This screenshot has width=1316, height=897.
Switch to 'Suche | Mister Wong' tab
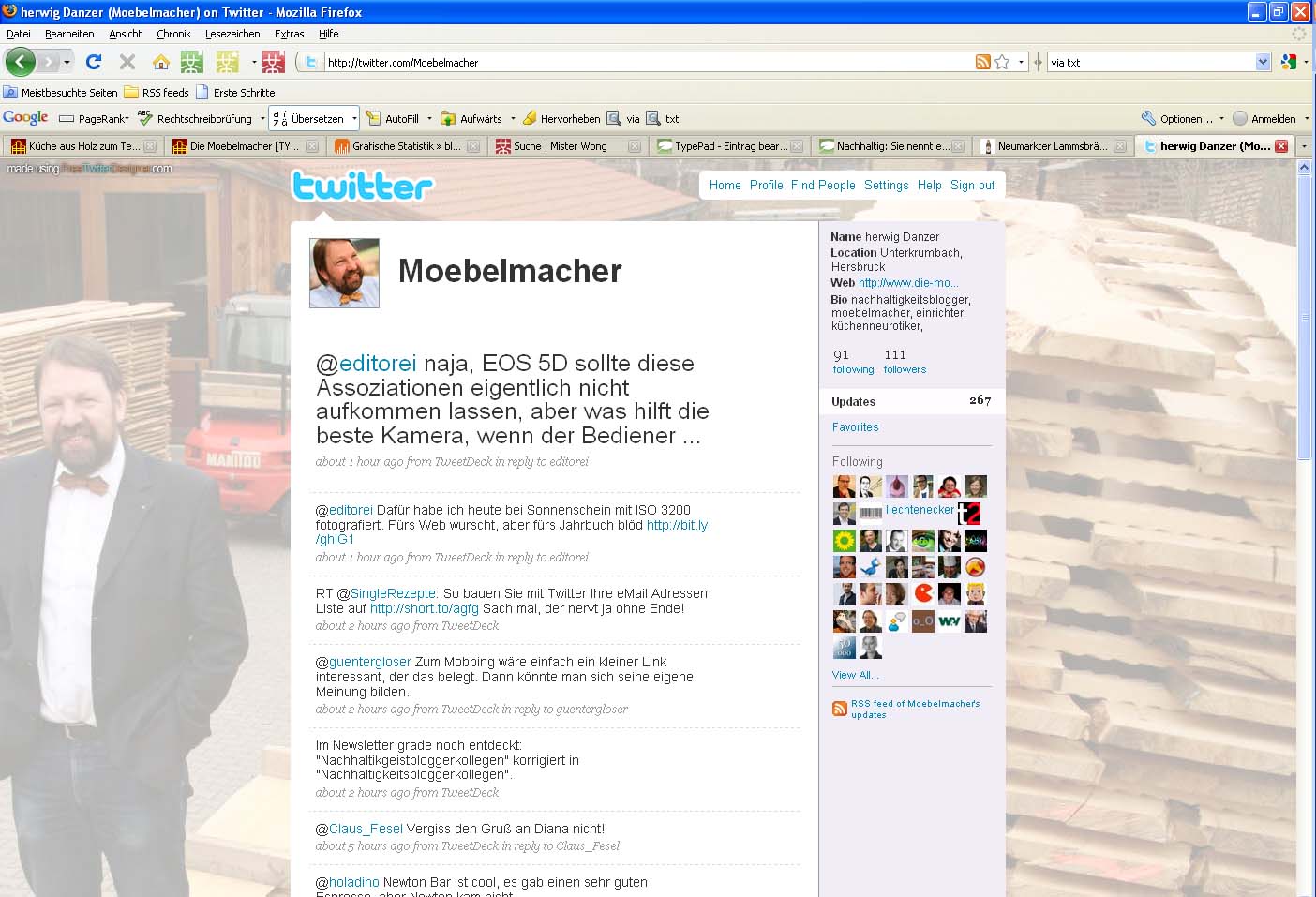click(568, 146)
